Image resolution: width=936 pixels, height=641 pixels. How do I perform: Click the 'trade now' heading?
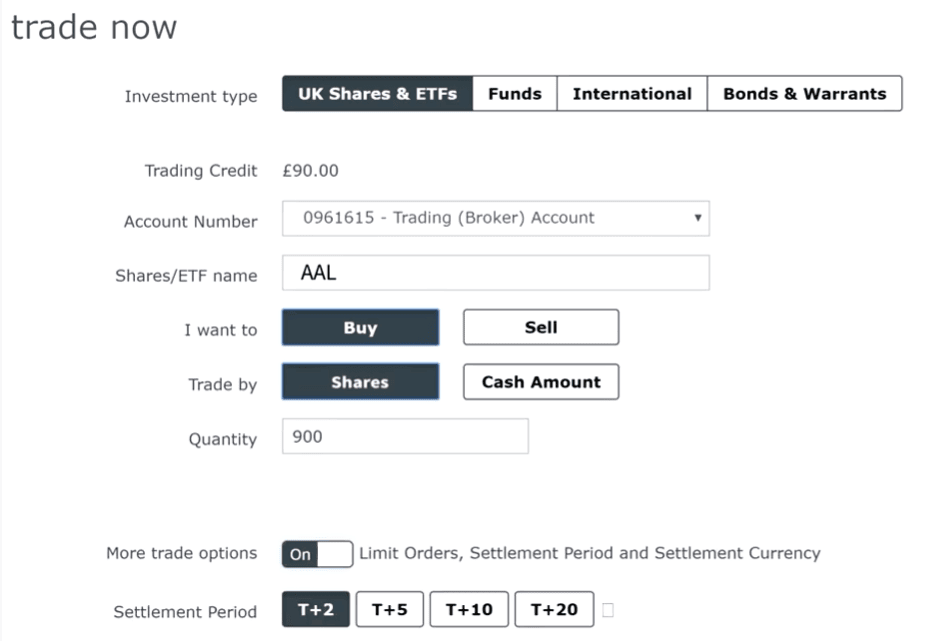(94, 27)
